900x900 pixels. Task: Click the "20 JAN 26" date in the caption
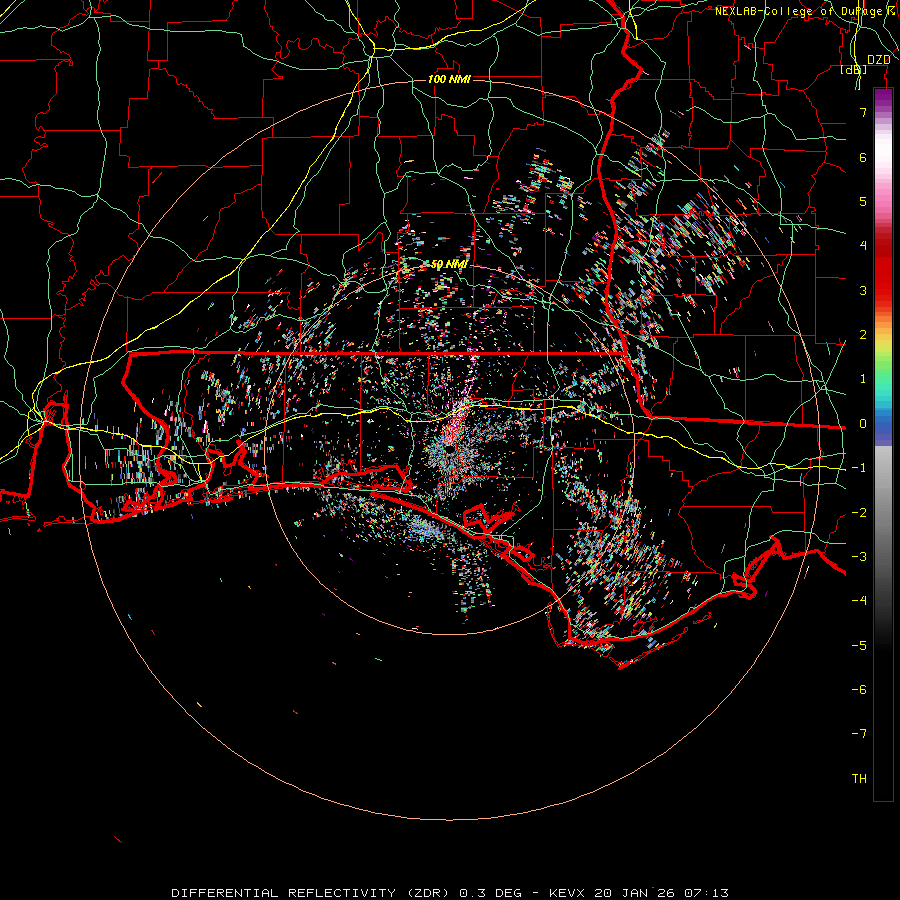point(634,893)
